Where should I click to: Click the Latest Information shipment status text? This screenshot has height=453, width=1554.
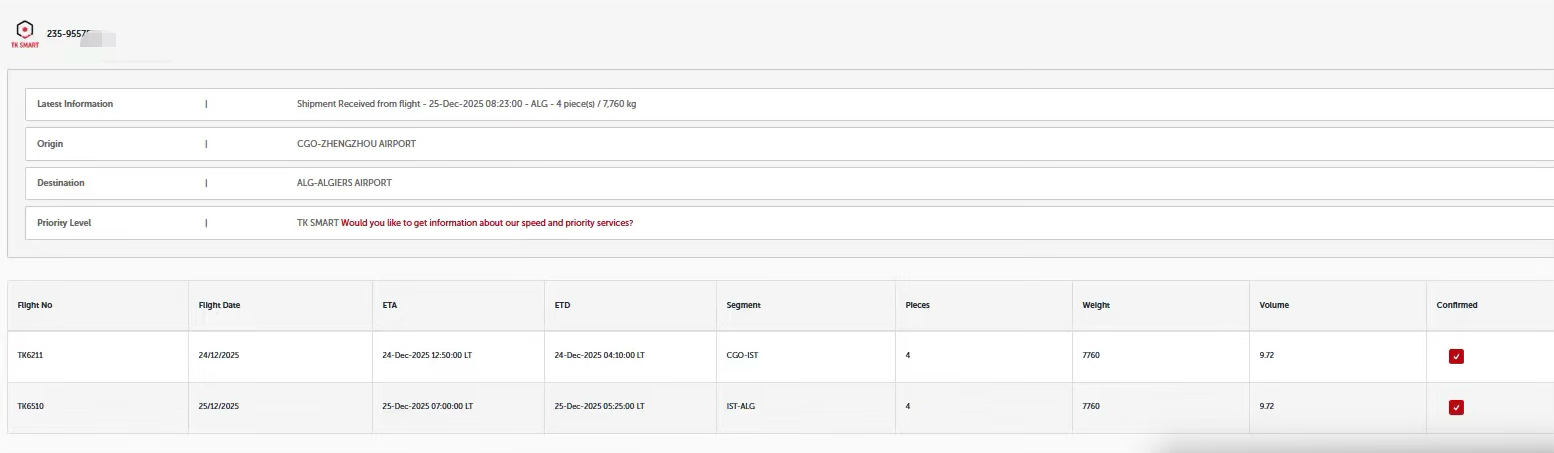(467, 104)
